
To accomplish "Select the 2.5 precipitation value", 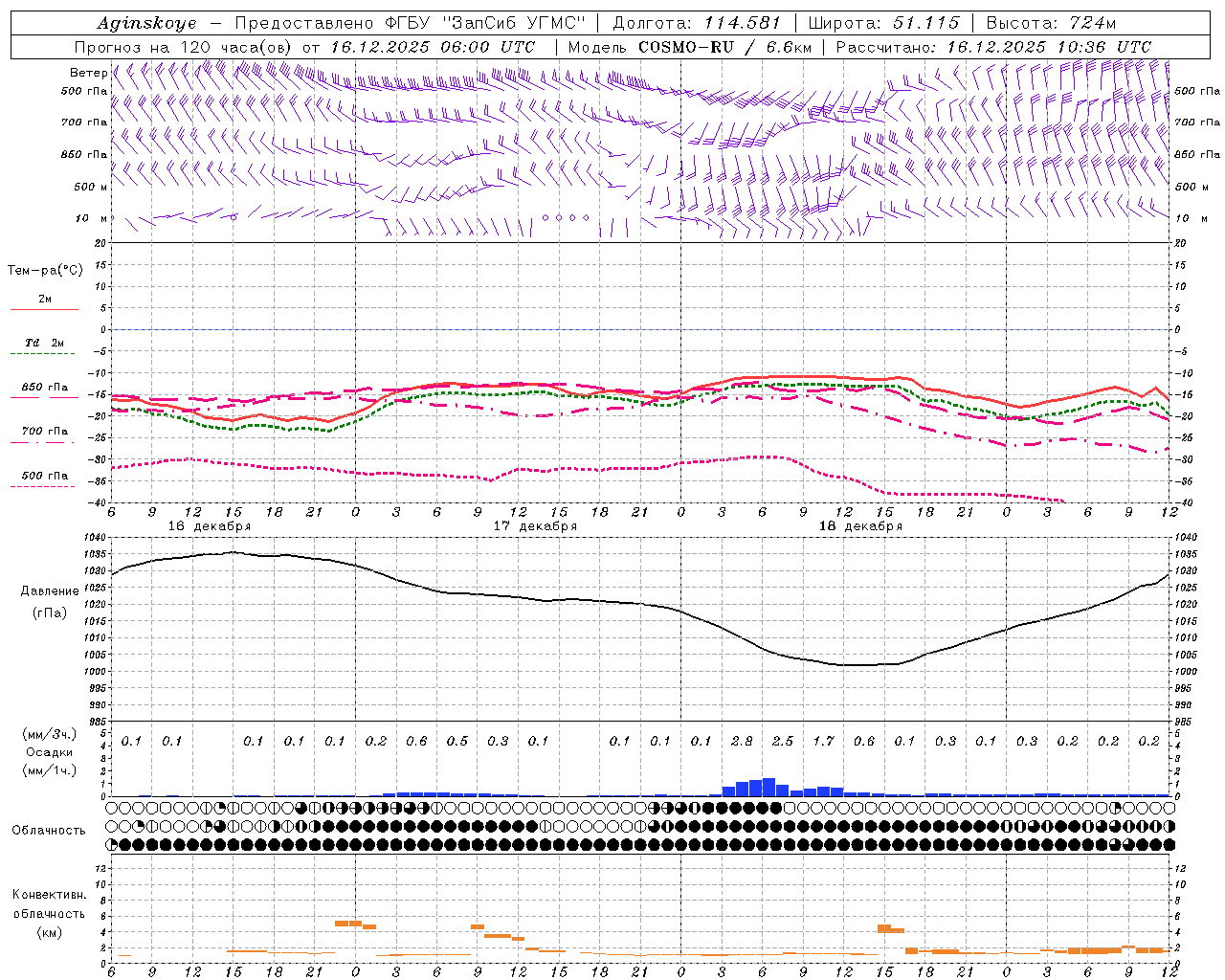I will 783,742.
